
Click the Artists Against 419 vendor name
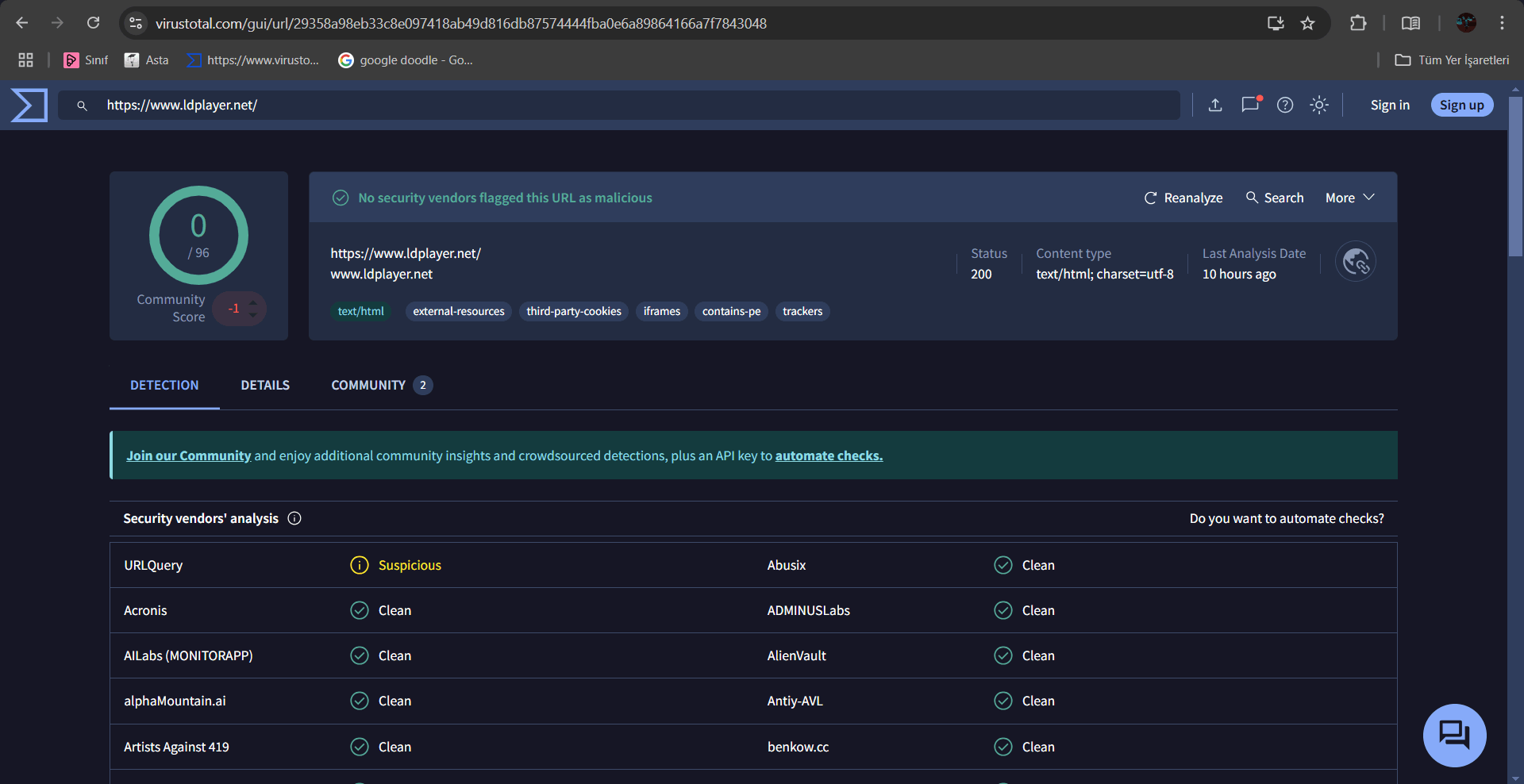tap(176, 747)
